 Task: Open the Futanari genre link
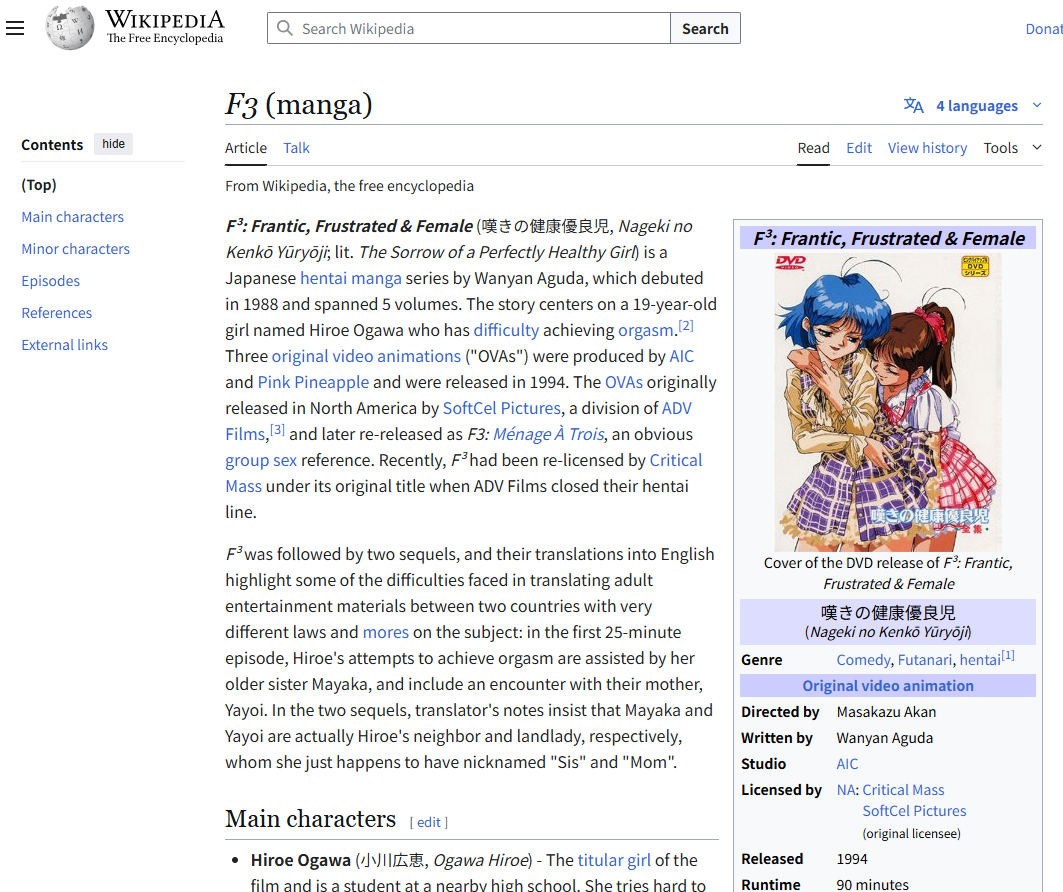click(x=925, y=660)
